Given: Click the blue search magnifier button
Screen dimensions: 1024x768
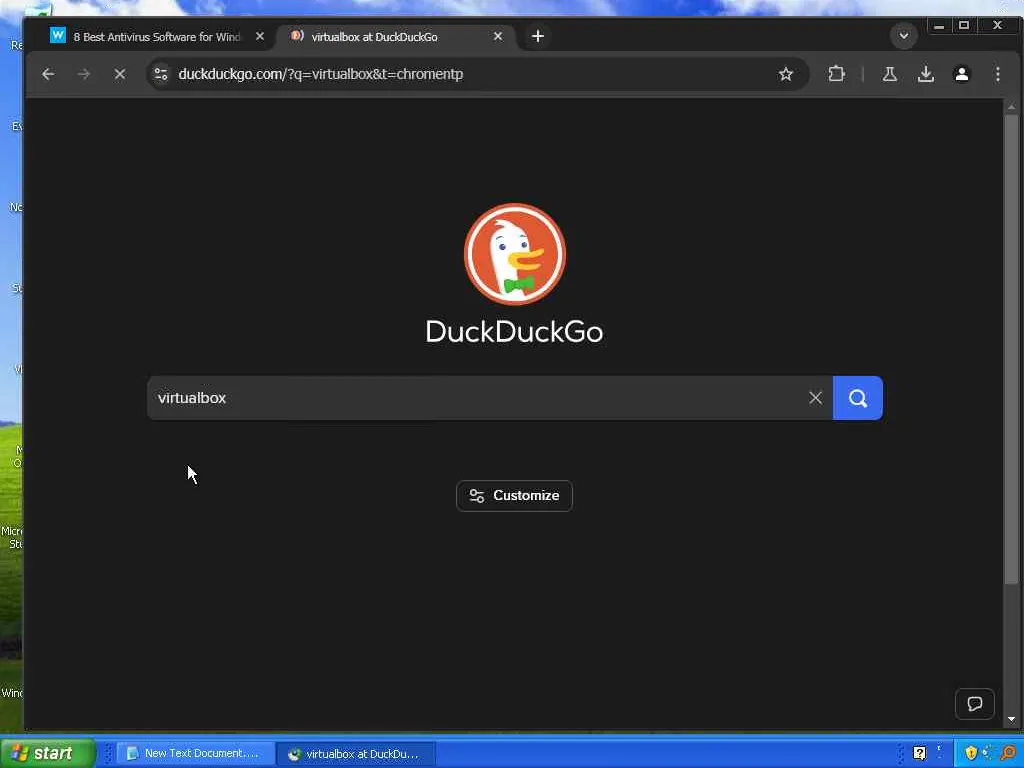Looking at the screenshot, I should pos(857,398).
